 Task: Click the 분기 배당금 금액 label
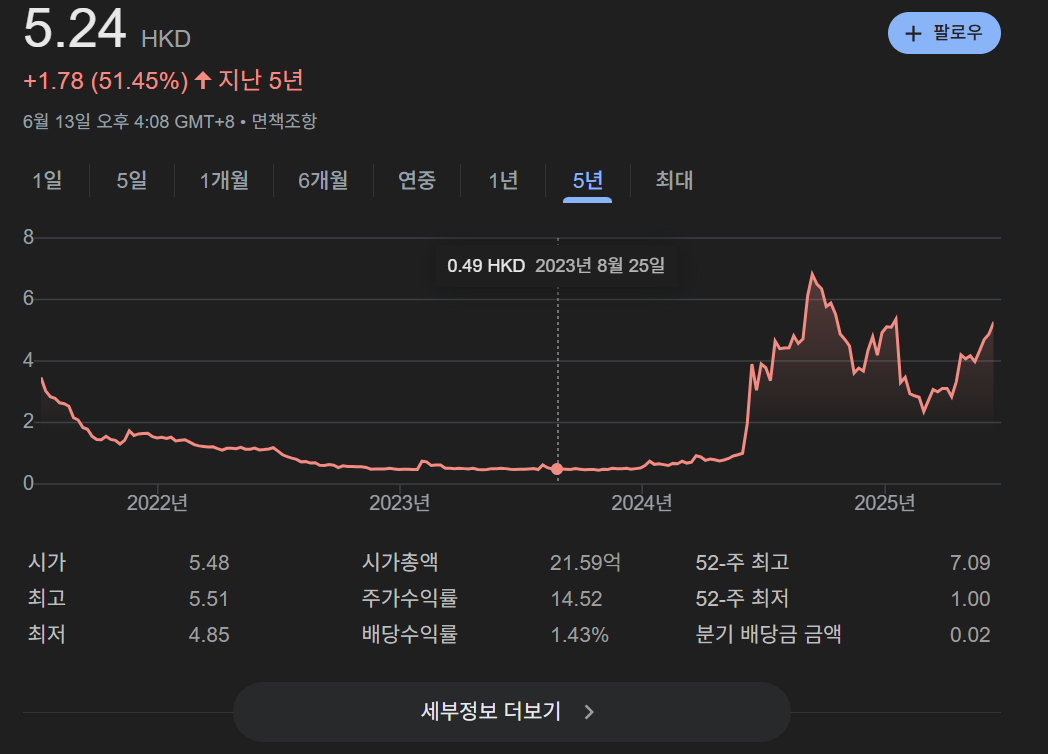coord(768,634)
